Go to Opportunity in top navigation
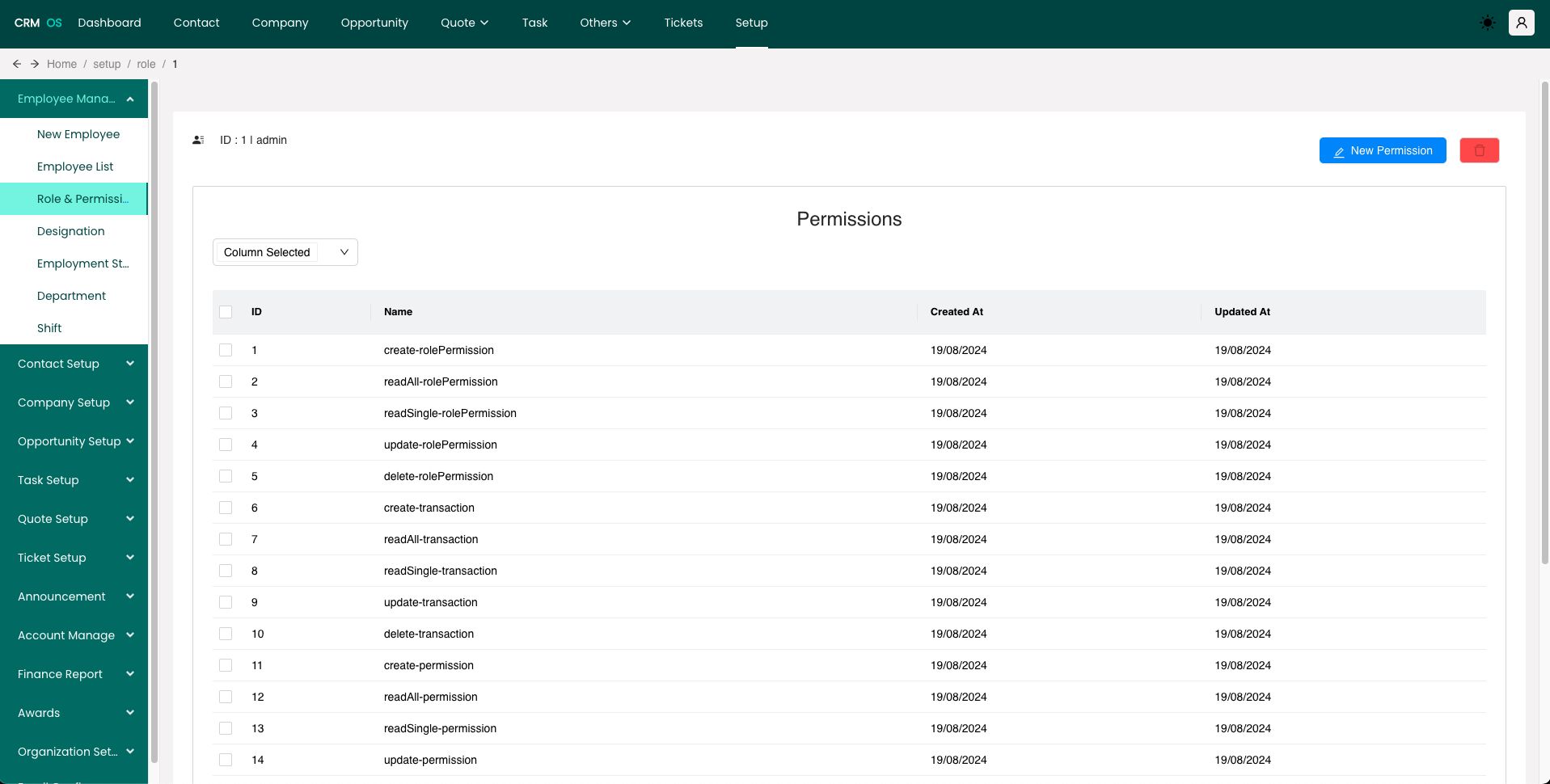The width and height of the screenshot is (1550, 784). pyautogui.click(x=374, y=23)
